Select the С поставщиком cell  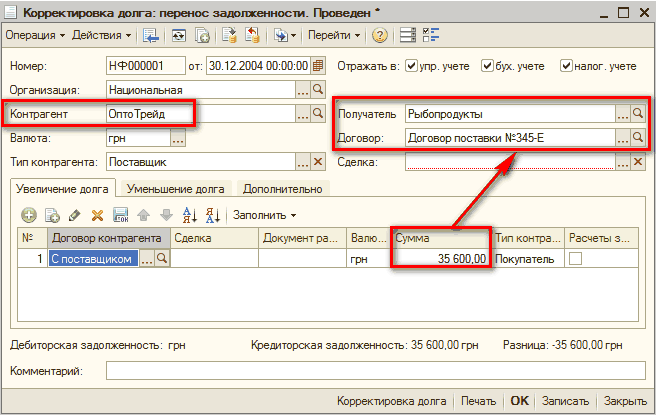[x=93, y=259]
